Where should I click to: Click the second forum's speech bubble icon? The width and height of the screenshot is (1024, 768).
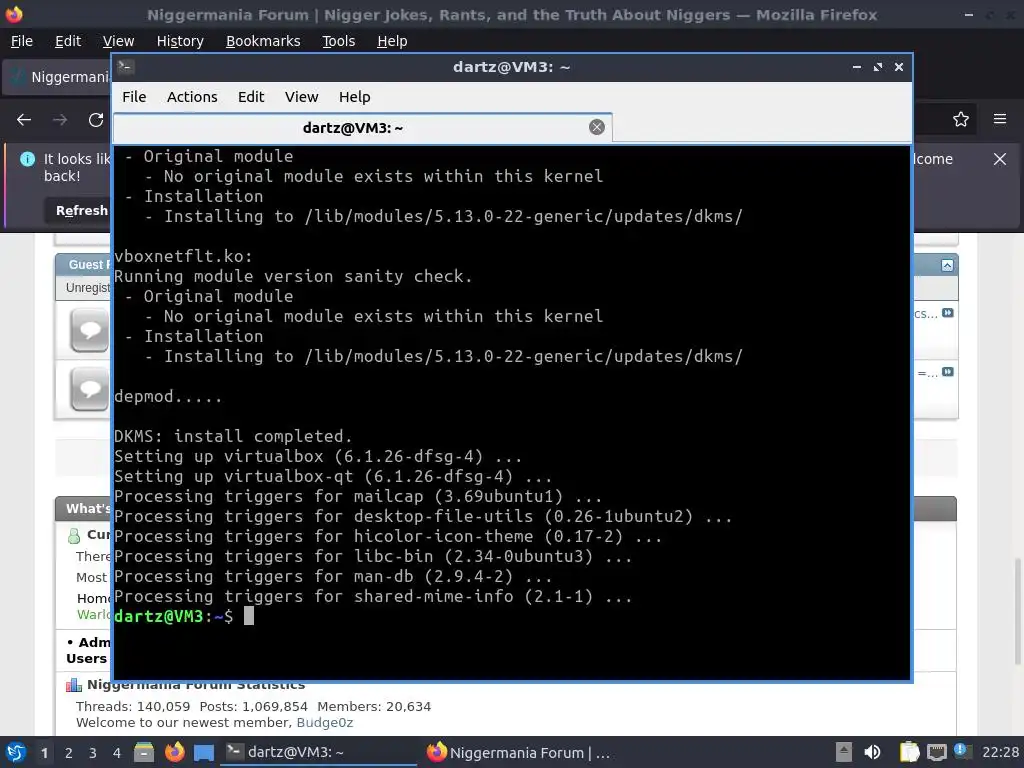click(89, 389)
